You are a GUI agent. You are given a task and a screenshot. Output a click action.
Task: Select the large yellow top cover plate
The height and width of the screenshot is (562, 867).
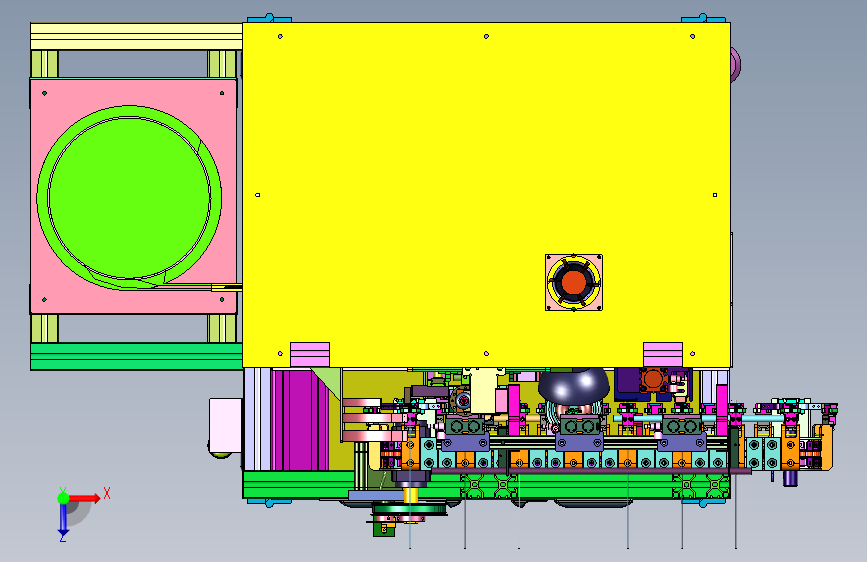click(487, 195)
